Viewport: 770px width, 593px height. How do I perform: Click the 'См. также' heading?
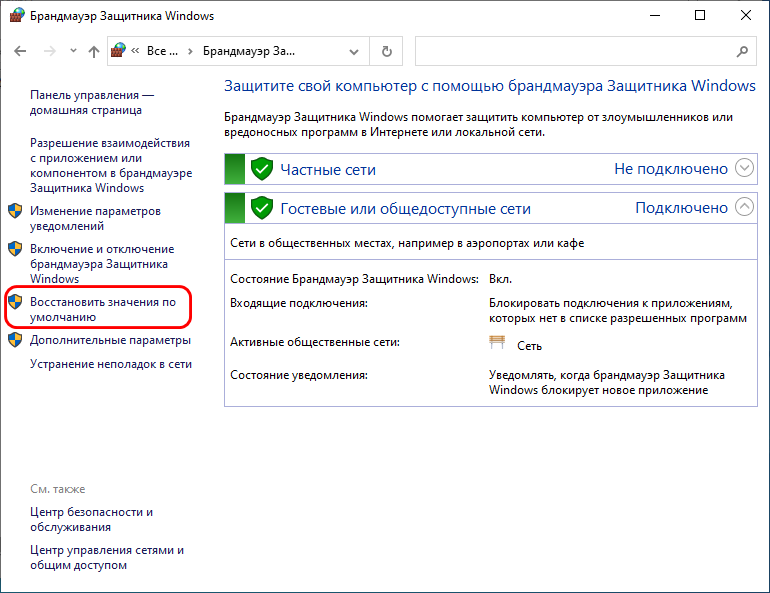(57, 489)
